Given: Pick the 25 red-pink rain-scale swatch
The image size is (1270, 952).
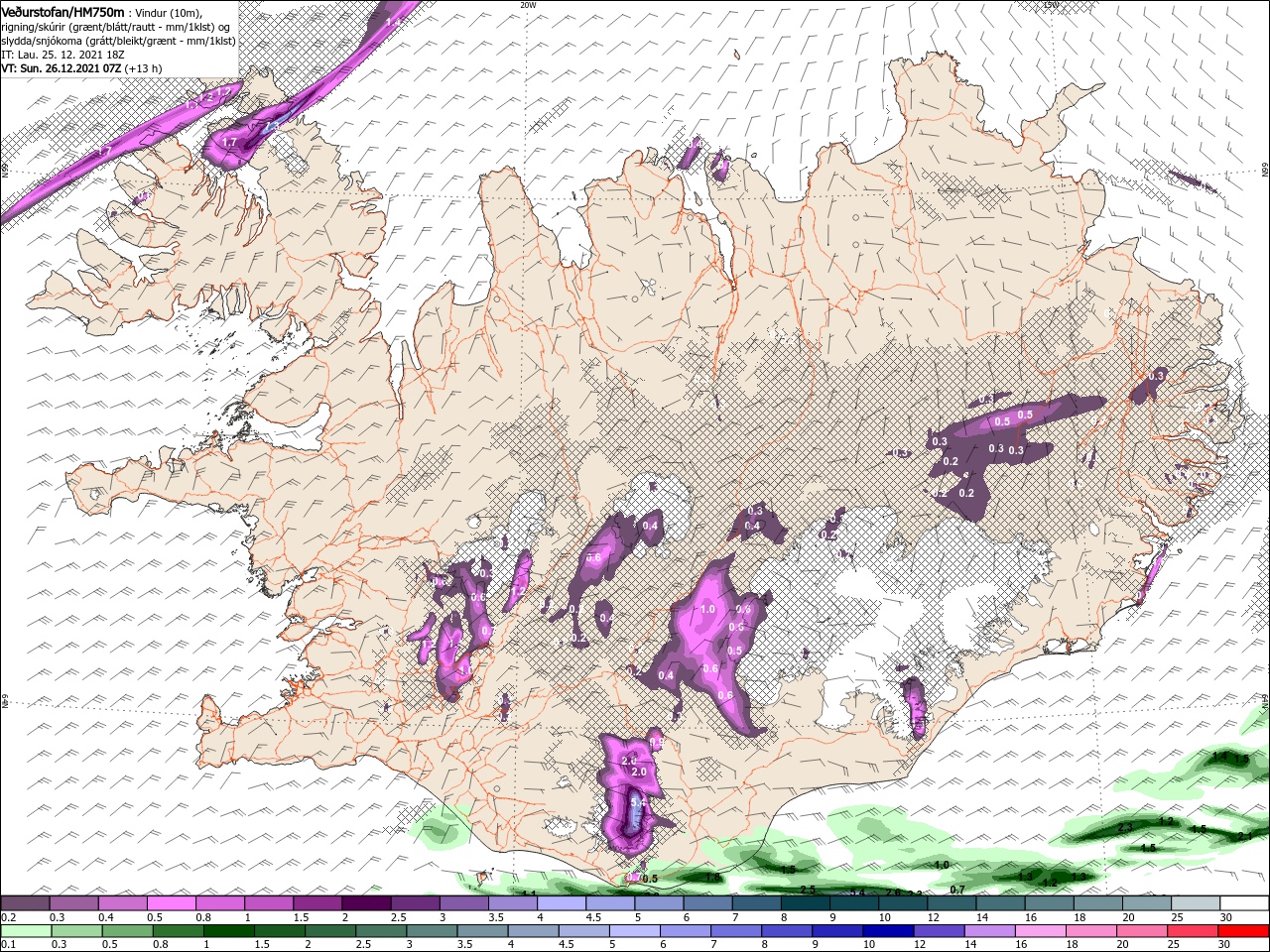Looking at the screenshot, I should 1193,931.
